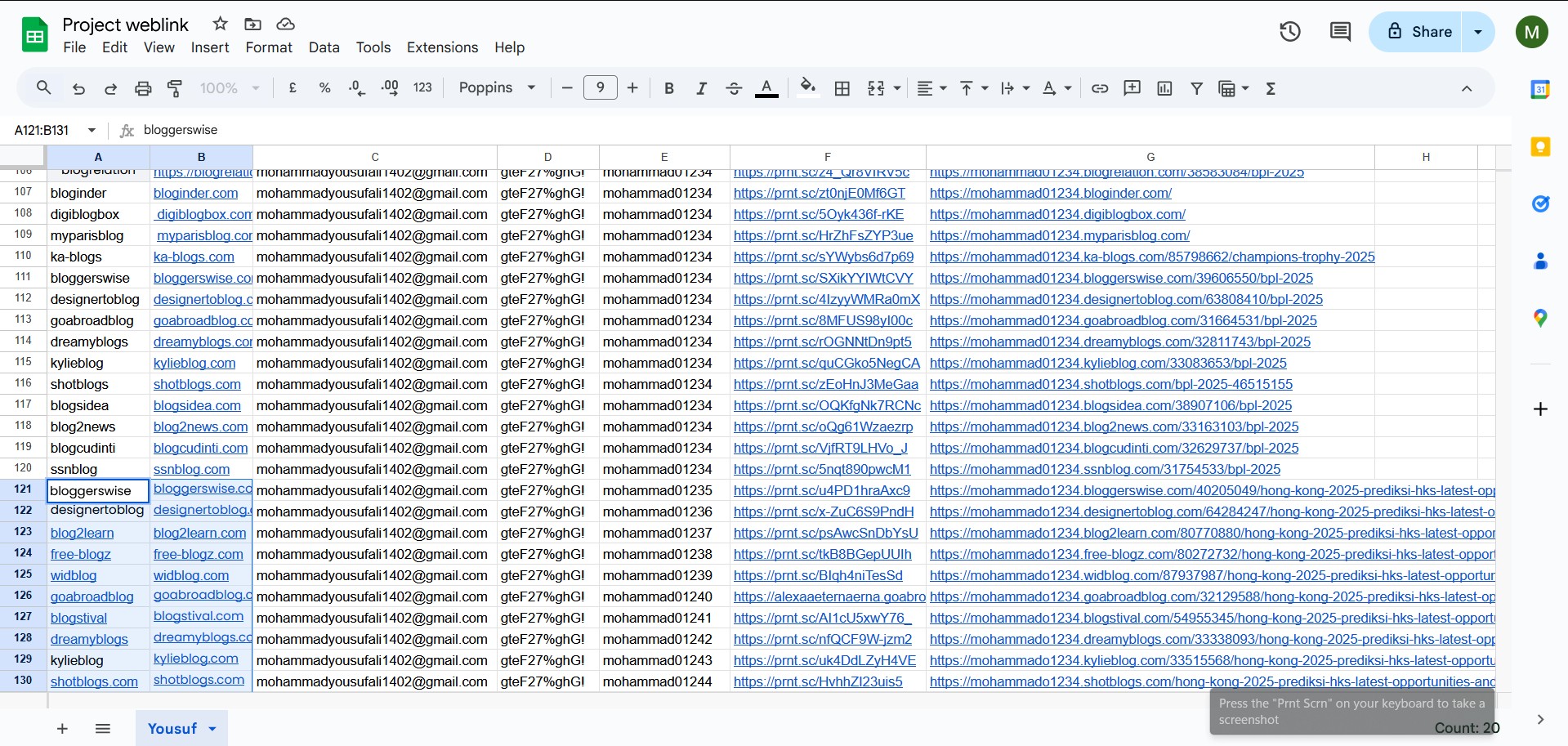Toggle strikethrough formatting

734,88
